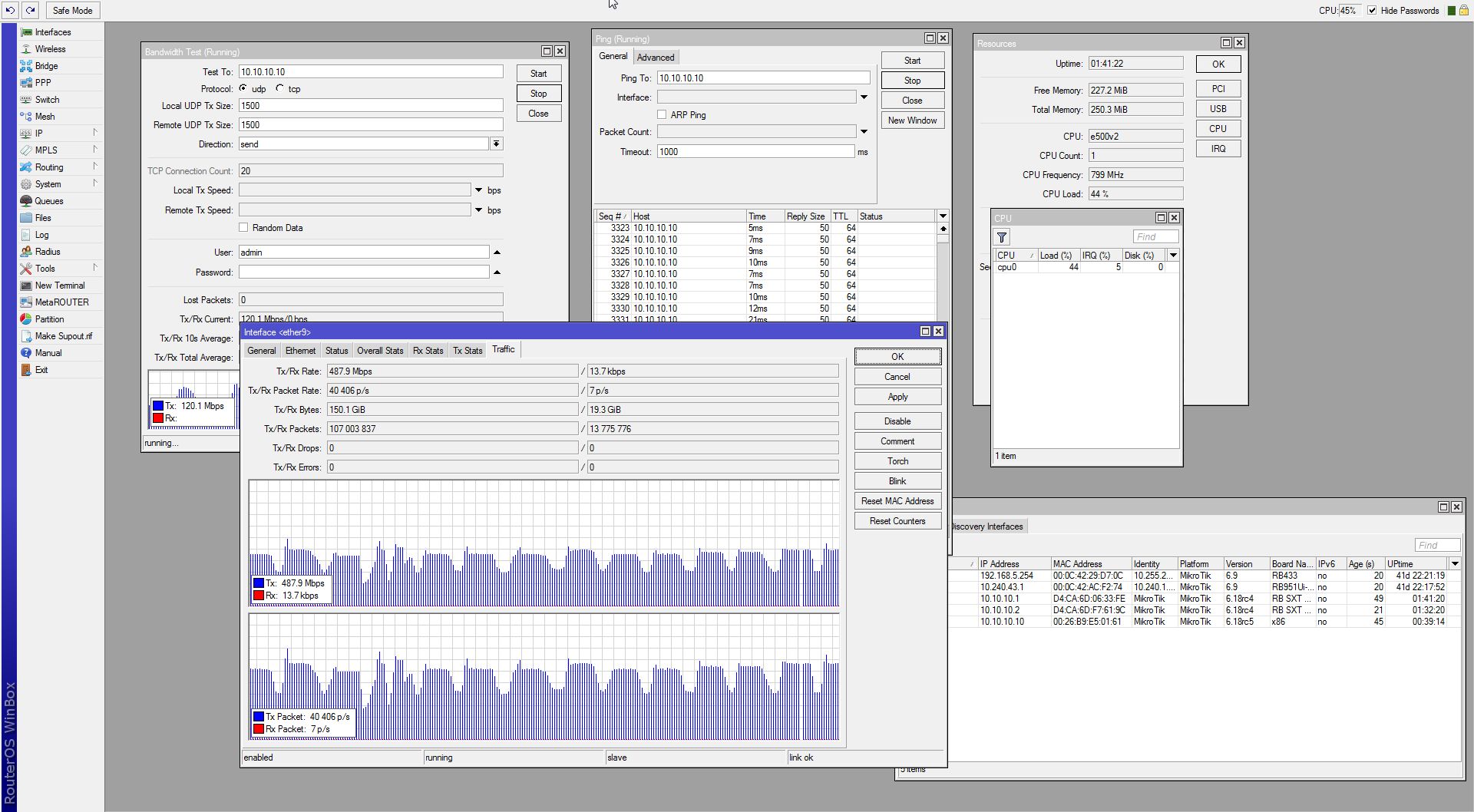Open the Direction dropdown in Bandwidth Test

[x=497, y=144]
